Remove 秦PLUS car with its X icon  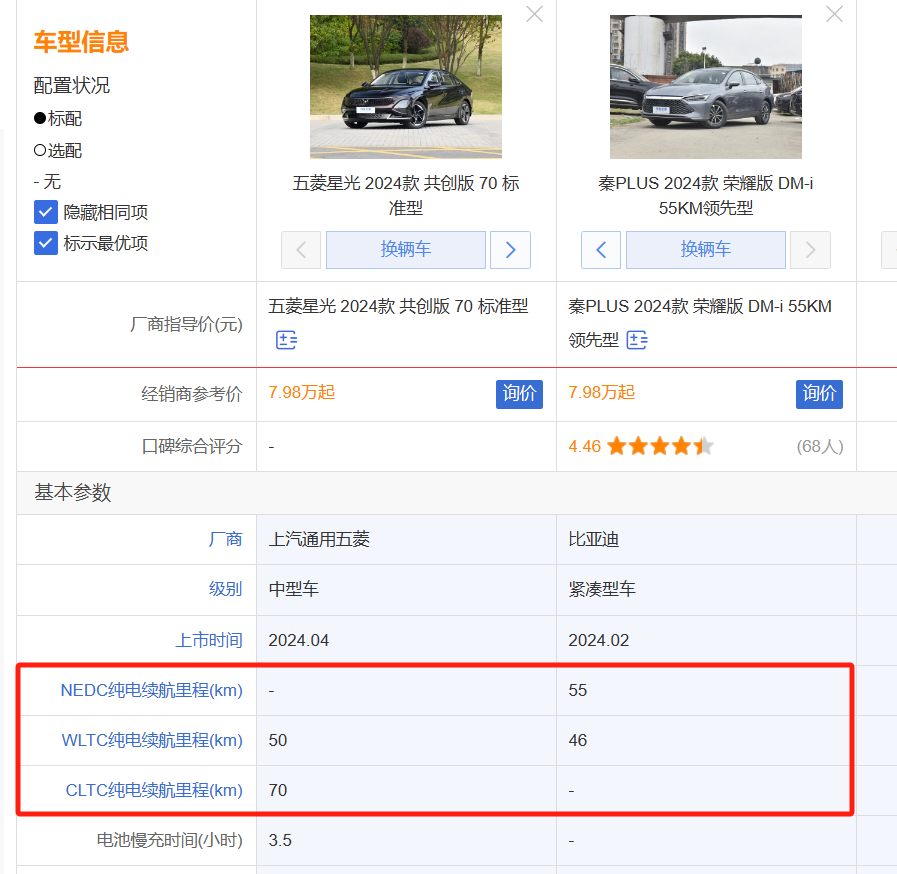pos(834,14)
